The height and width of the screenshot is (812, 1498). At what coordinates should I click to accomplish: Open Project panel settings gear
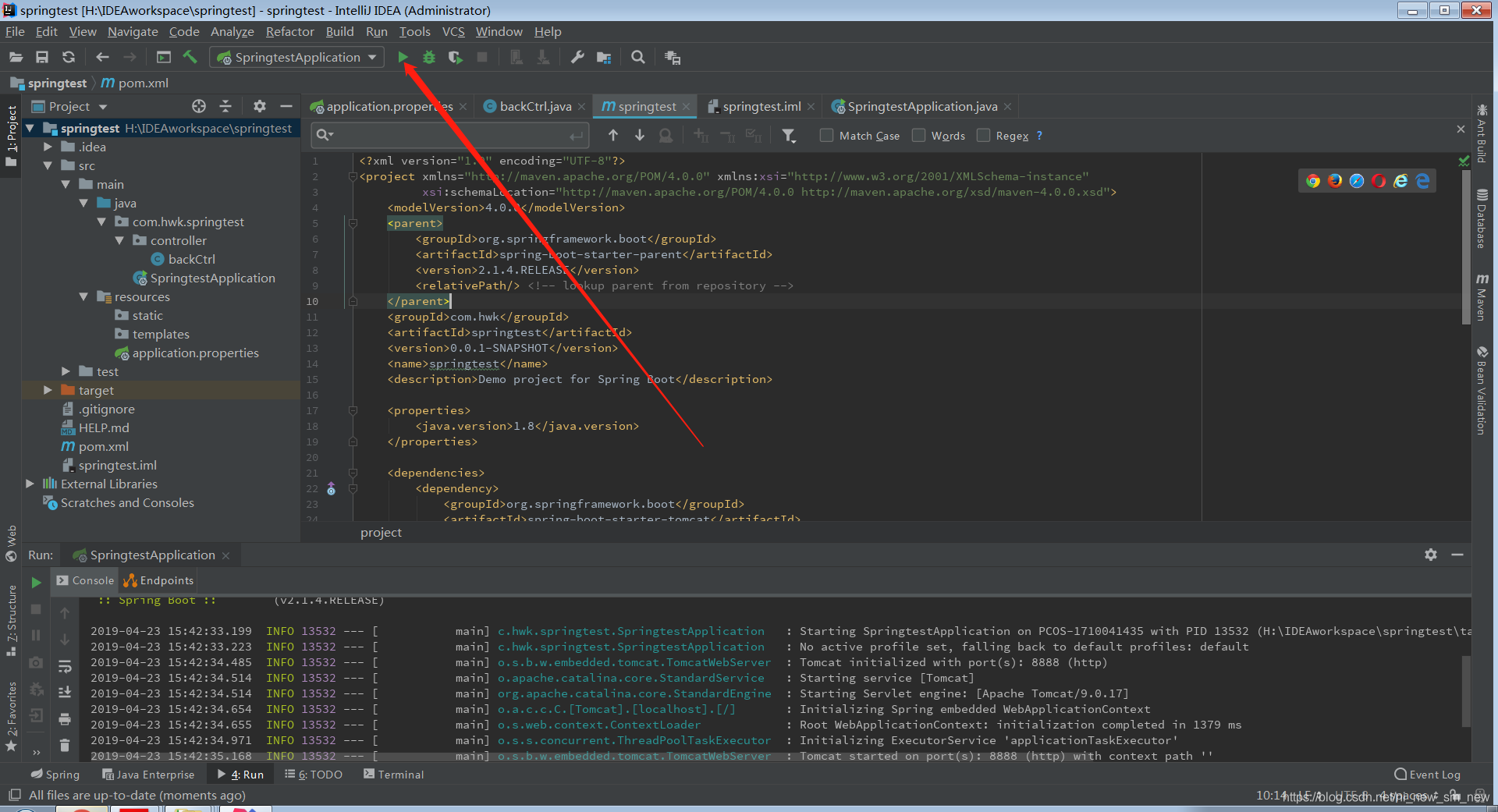(260, 106)
